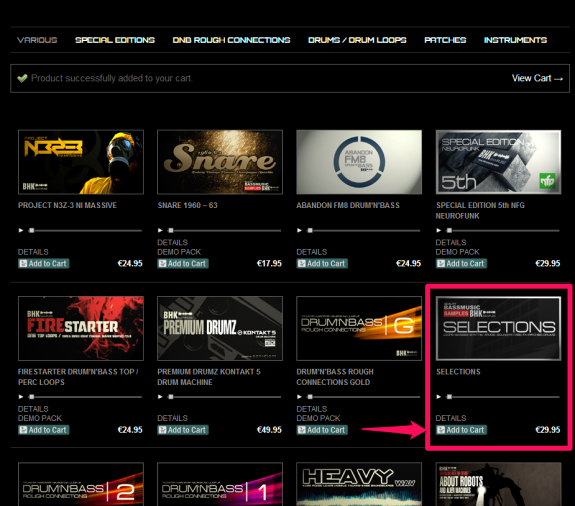Play the Rough Connections Gold preview
Screen dimensions: 575x506
click(300, 397)
